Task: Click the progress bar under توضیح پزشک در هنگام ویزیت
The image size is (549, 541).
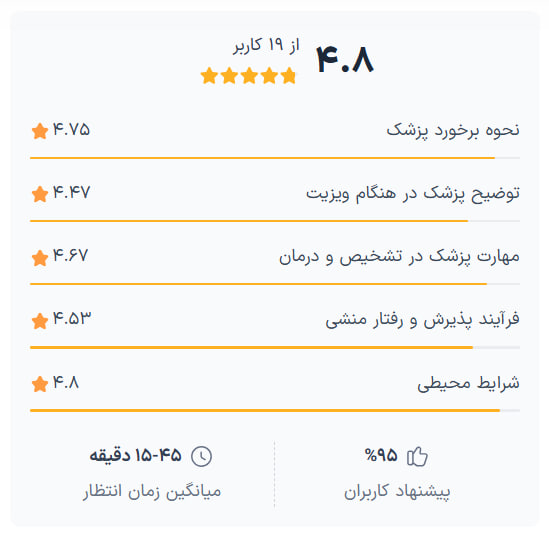Action: click(x=275, y=221)
